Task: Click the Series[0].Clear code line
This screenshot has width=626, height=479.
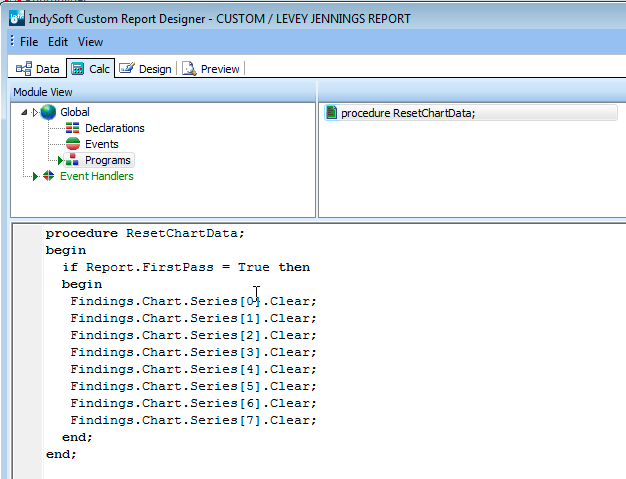Action: point(193,301)
